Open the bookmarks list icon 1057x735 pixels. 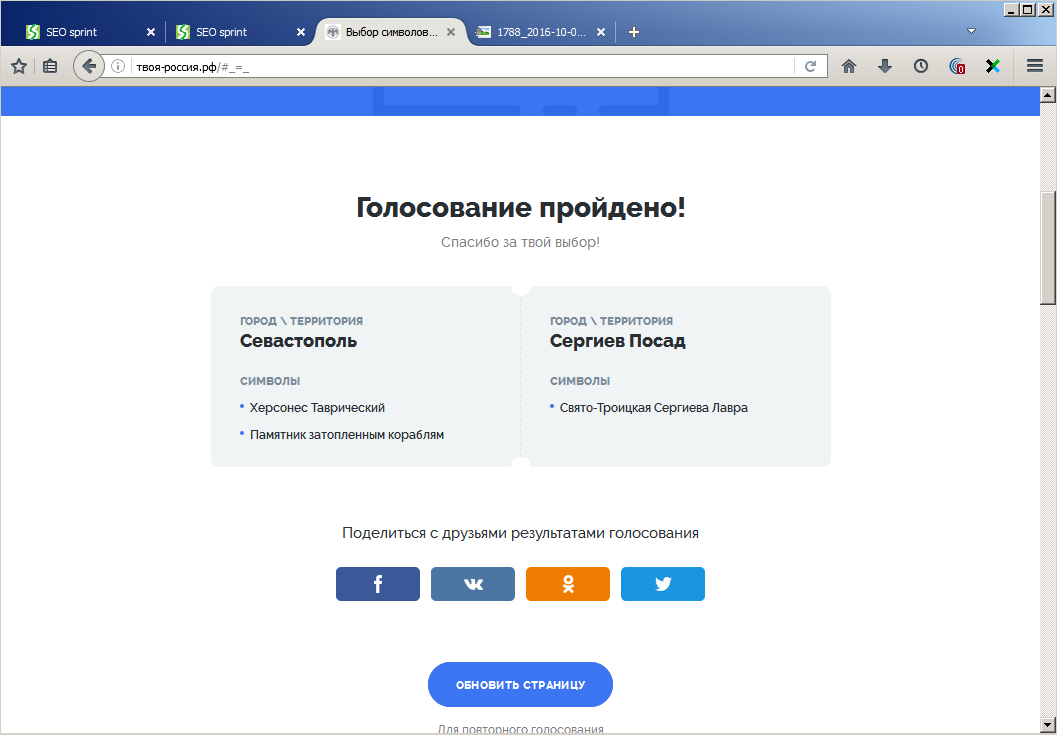tap(50, 66)
